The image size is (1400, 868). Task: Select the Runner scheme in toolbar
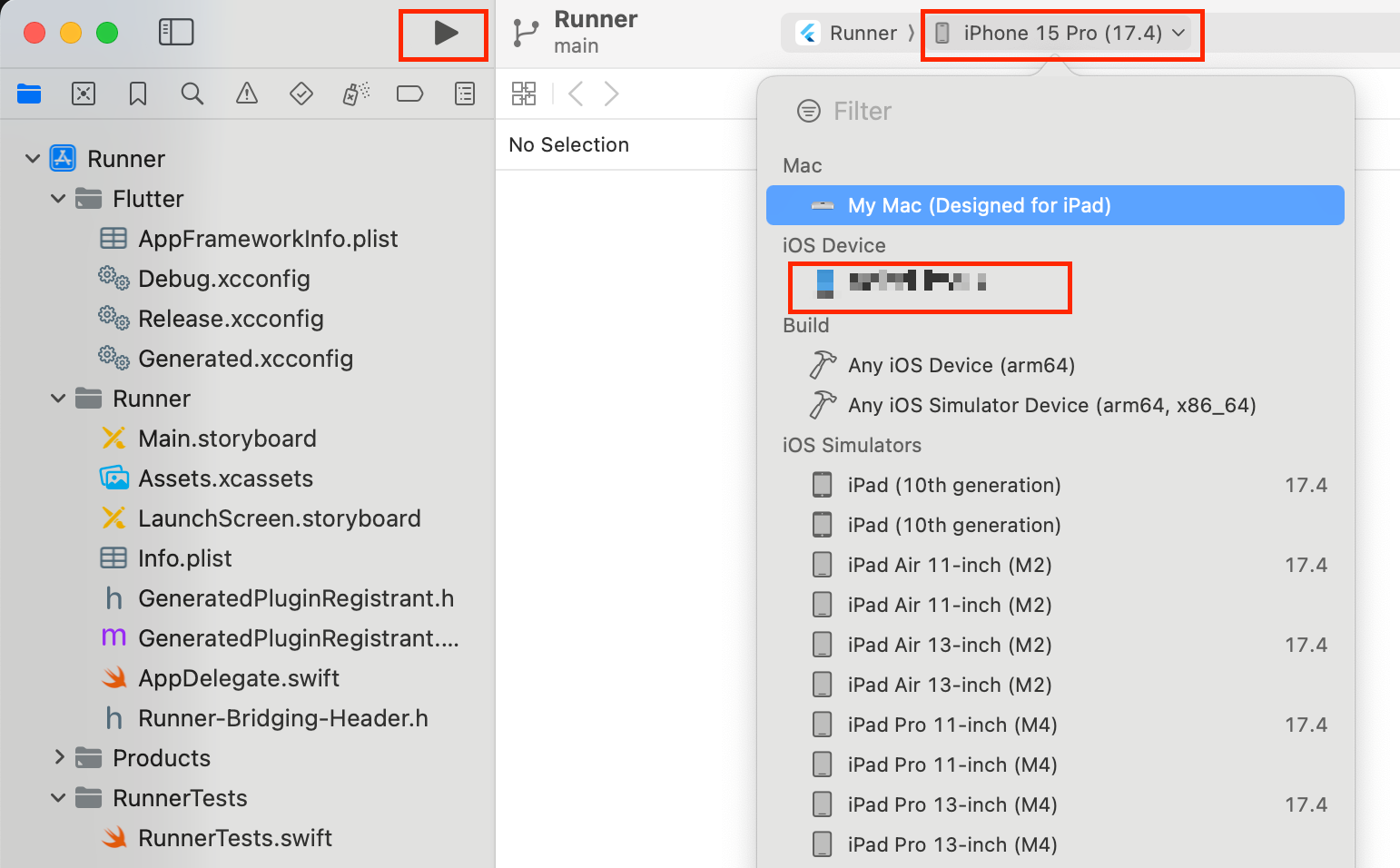click(848, 34)
